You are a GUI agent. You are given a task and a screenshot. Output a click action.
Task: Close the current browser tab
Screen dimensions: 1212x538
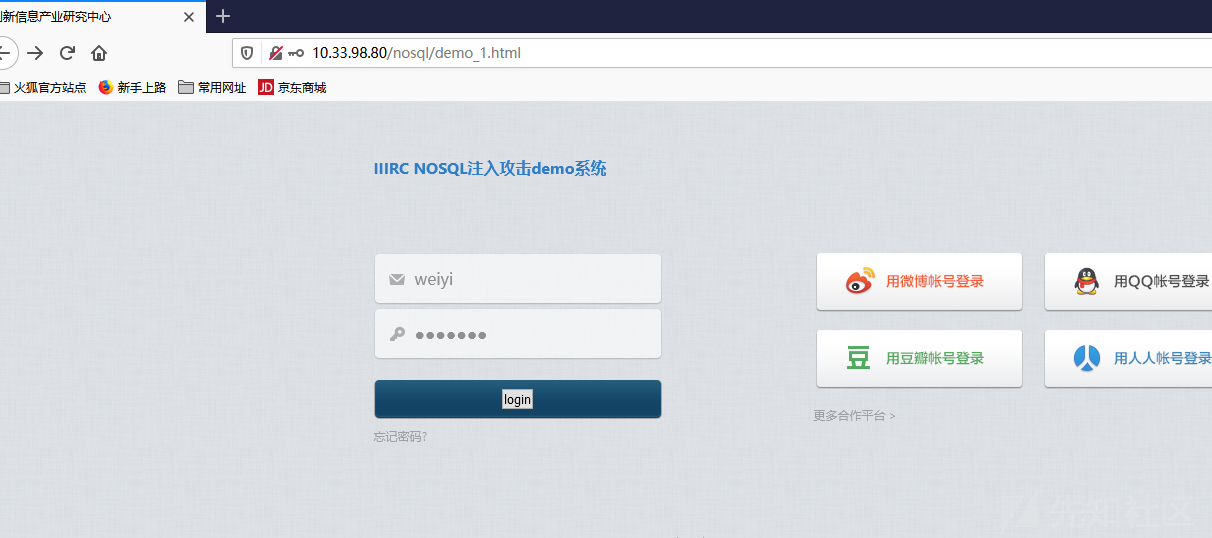coord(189,17)
